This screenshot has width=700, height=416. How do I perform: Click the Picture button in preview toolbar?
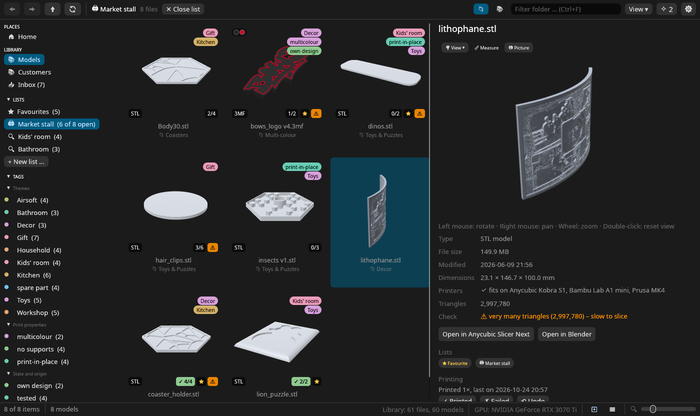[x=519, y=48]
